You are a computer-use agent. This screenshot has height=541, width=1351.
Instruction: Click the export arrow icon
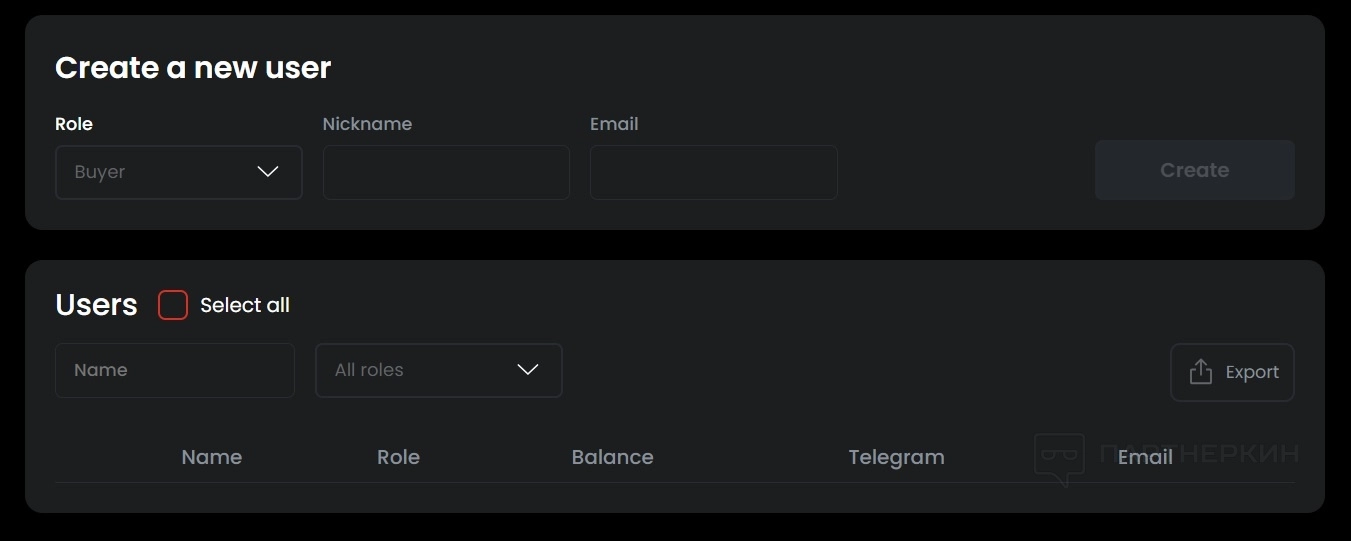1200,372
